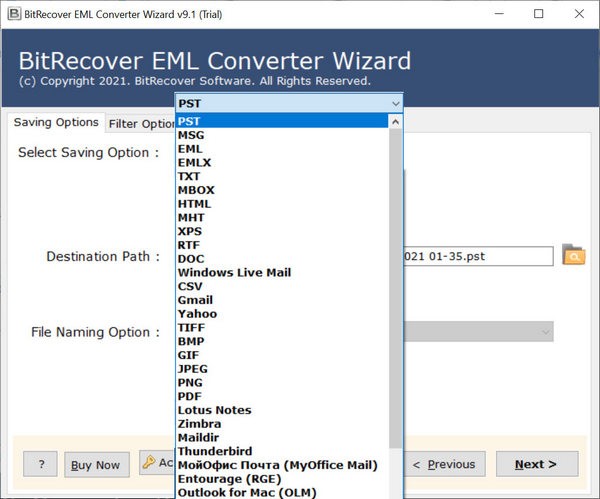Select Windows Live Mail option
Screen dimensions: 600x499
pos(282,273)
